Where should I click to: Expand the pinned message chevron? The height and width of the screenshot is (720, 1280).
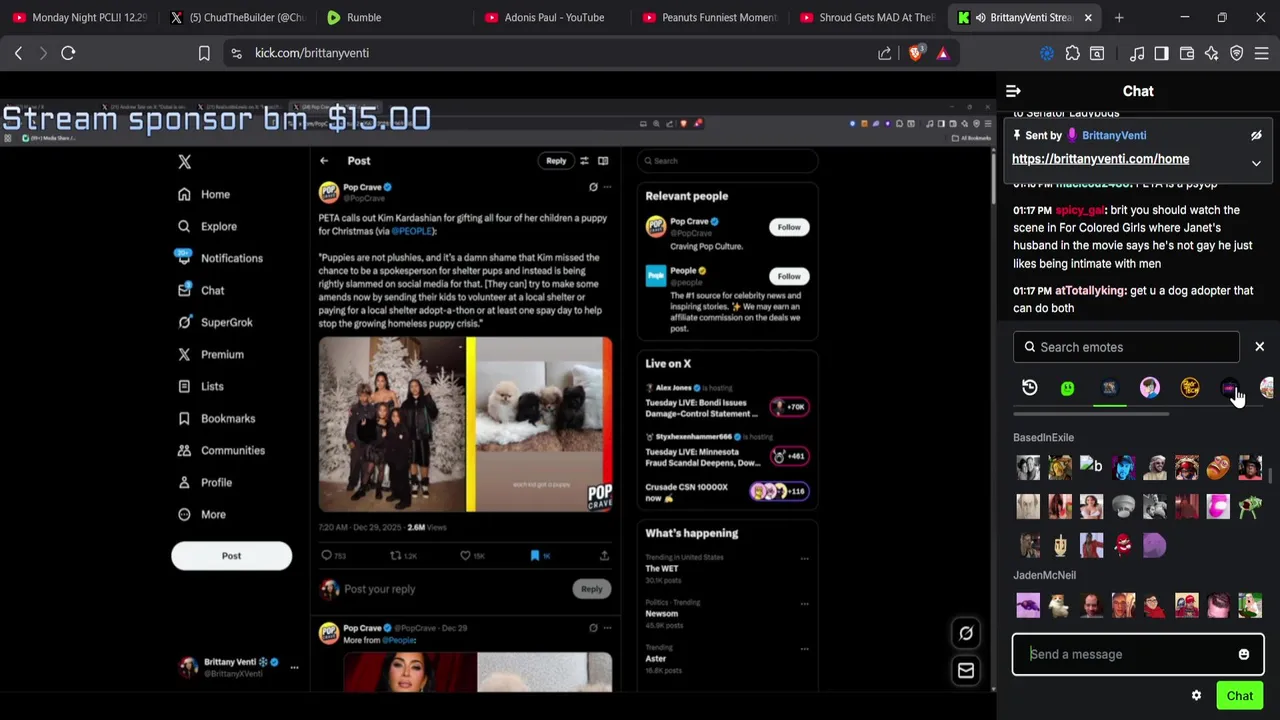(x=1256, y=163)
